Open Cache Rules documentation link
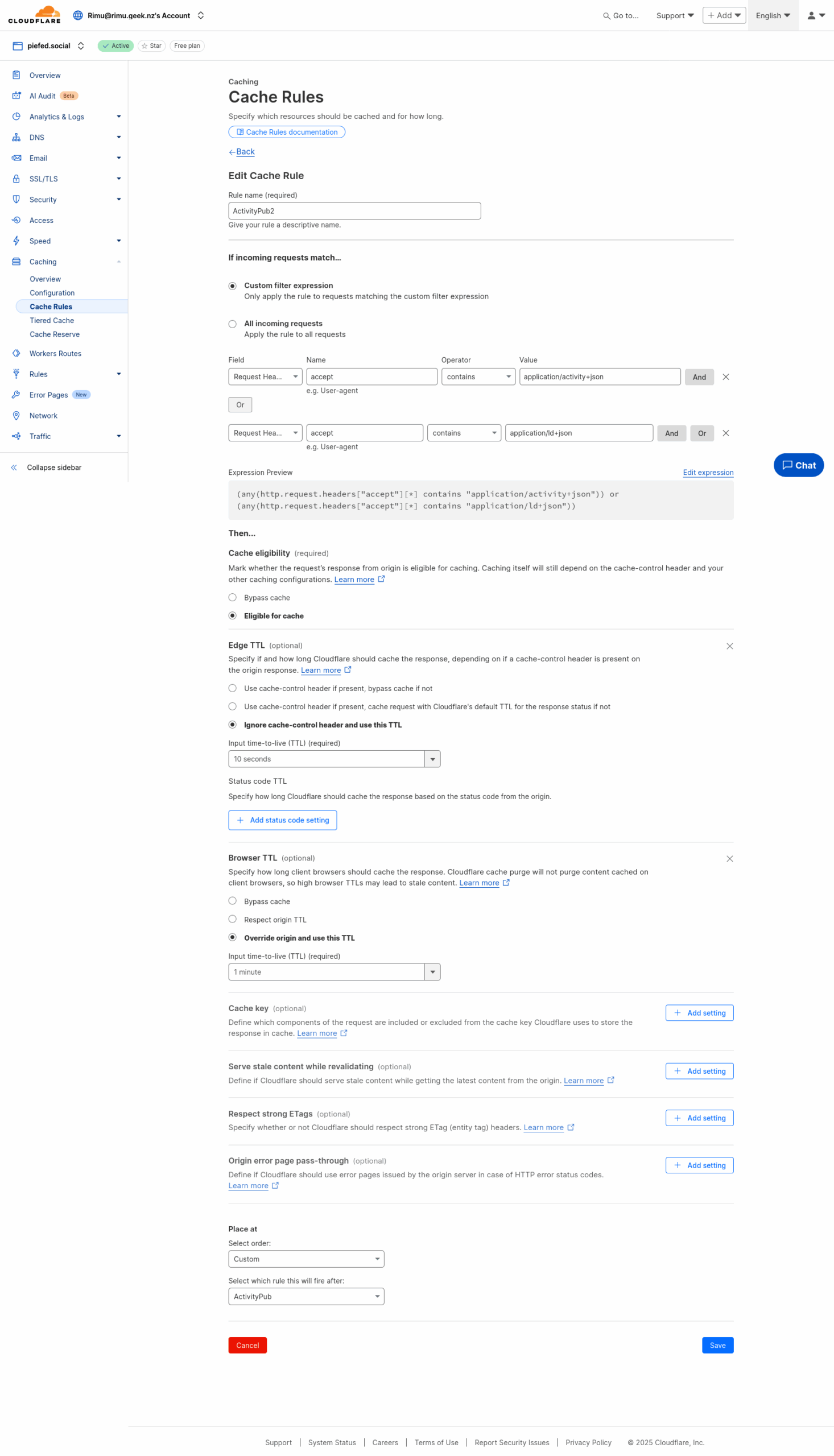Screen dimensions: 834x1456 (286, 133)
